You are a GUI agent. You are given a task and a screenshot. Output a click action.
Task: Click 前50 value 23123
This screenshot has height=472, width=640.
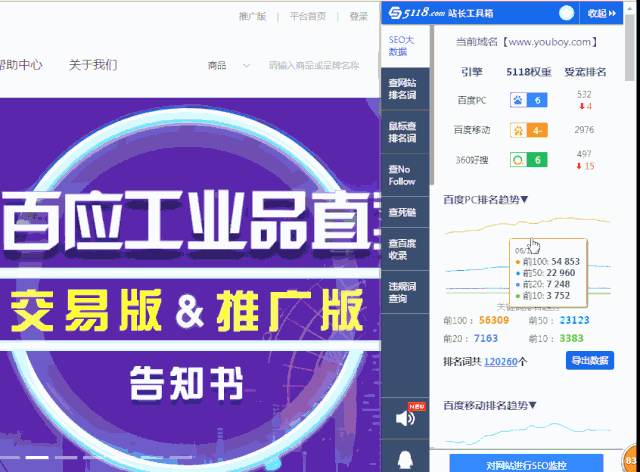[x=574, y=320]
